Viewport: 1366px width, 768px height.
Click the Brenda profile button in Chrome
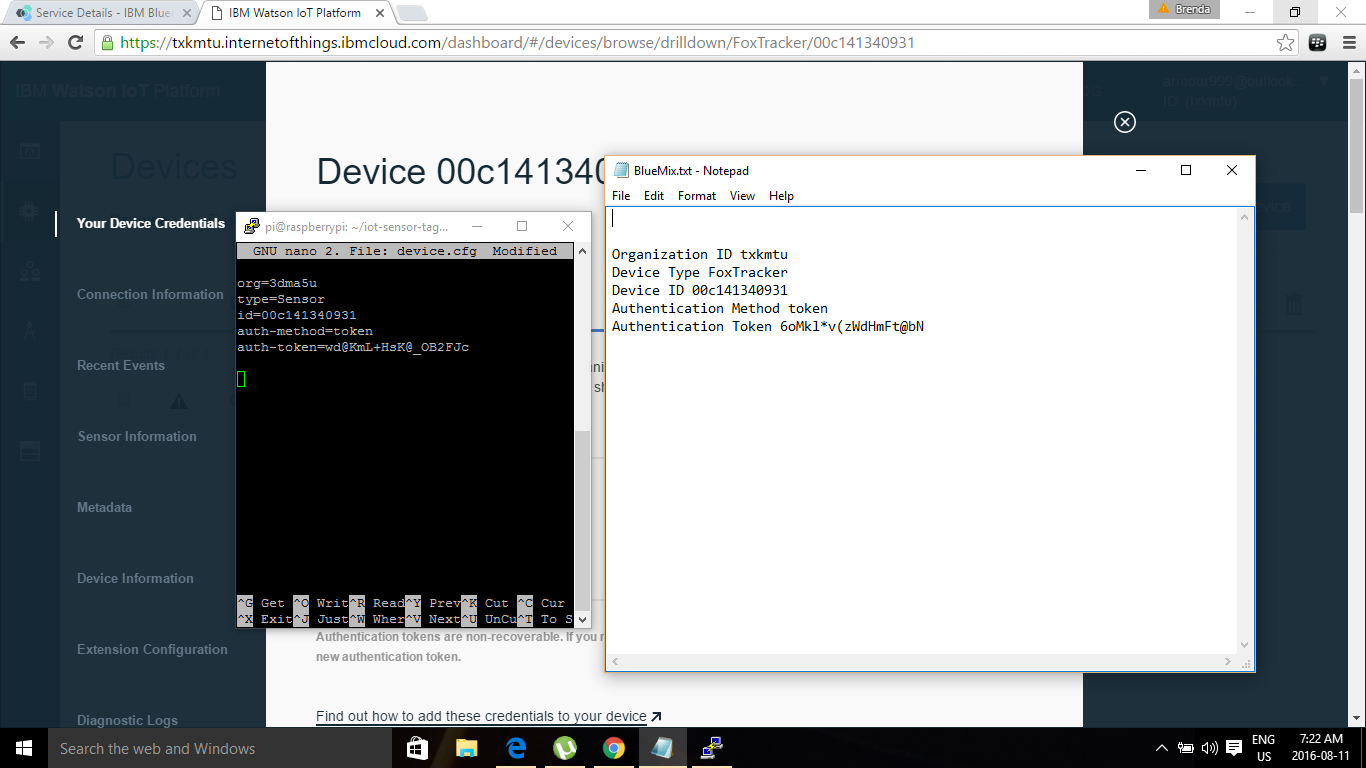pyautogui.click(x=1184, y=9)
